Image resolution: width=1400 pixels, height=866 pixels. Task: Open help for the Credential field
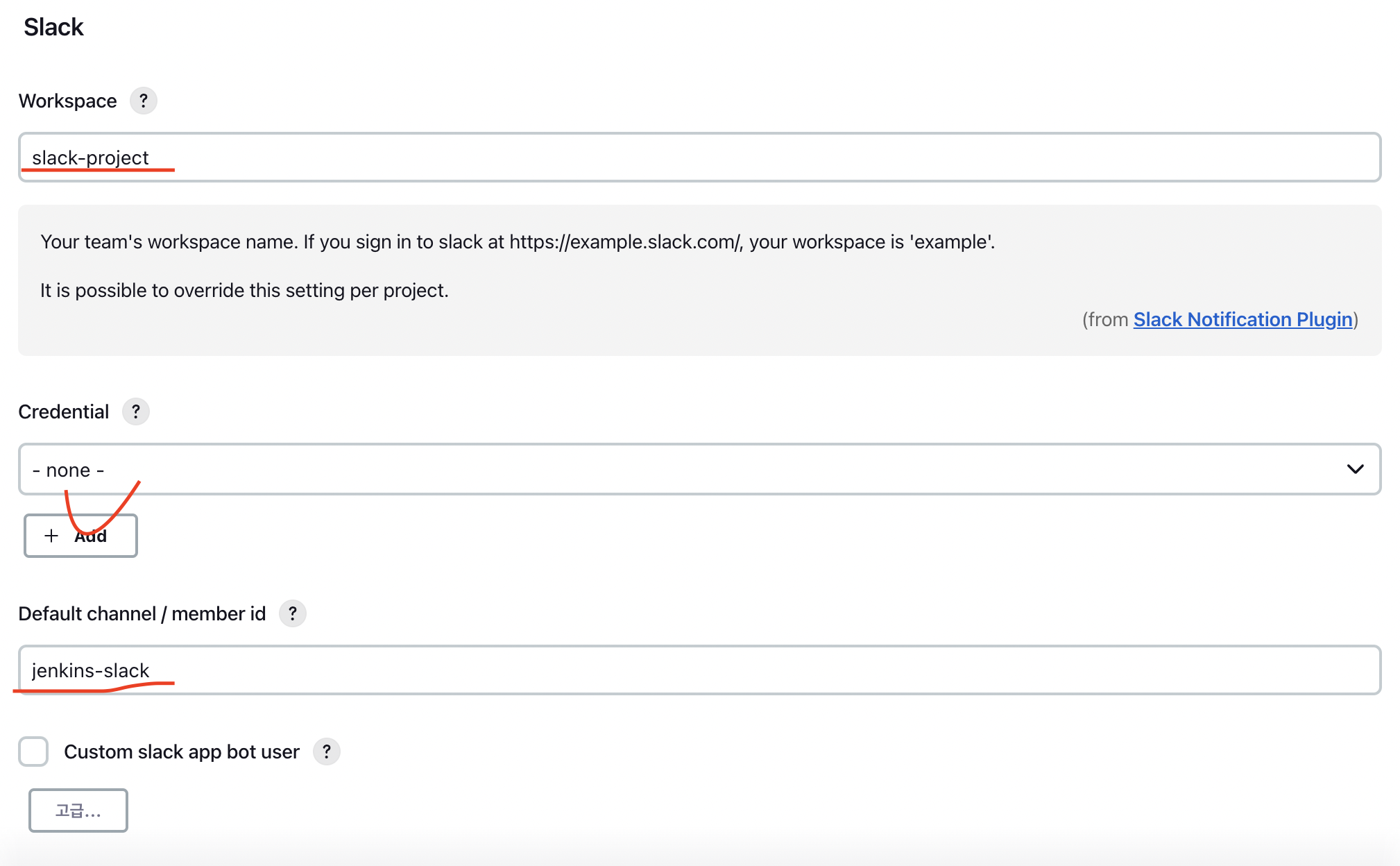(x=136, y=412)
